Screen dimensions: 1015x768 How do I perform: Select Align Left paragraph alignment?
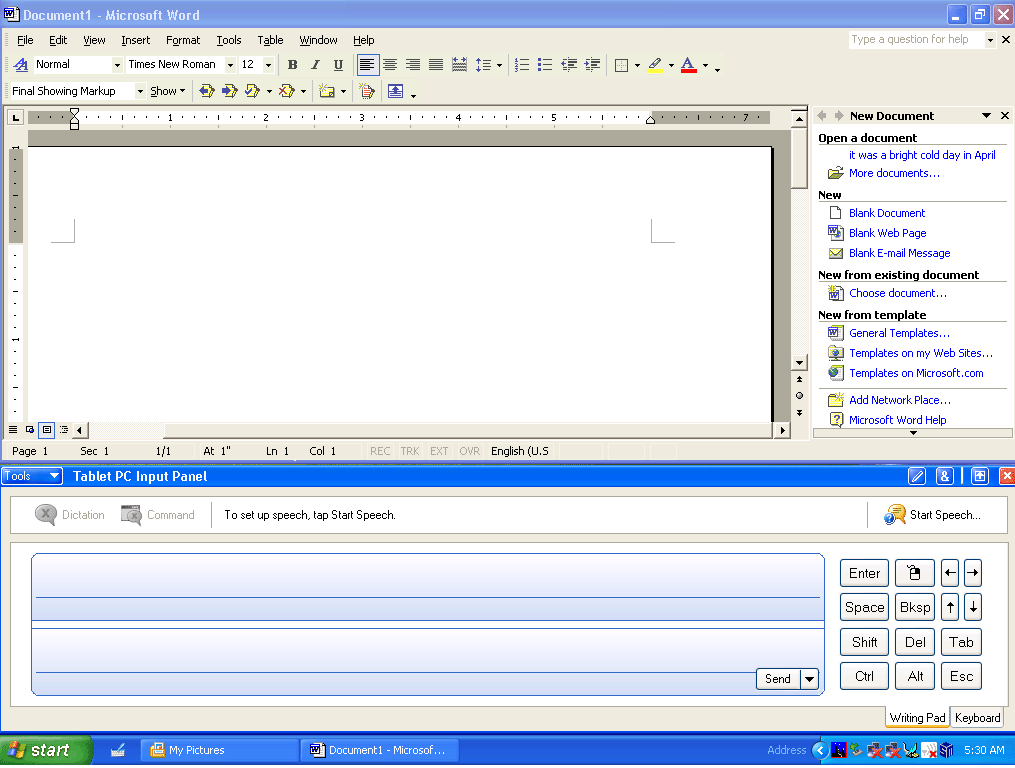[367, 65]
